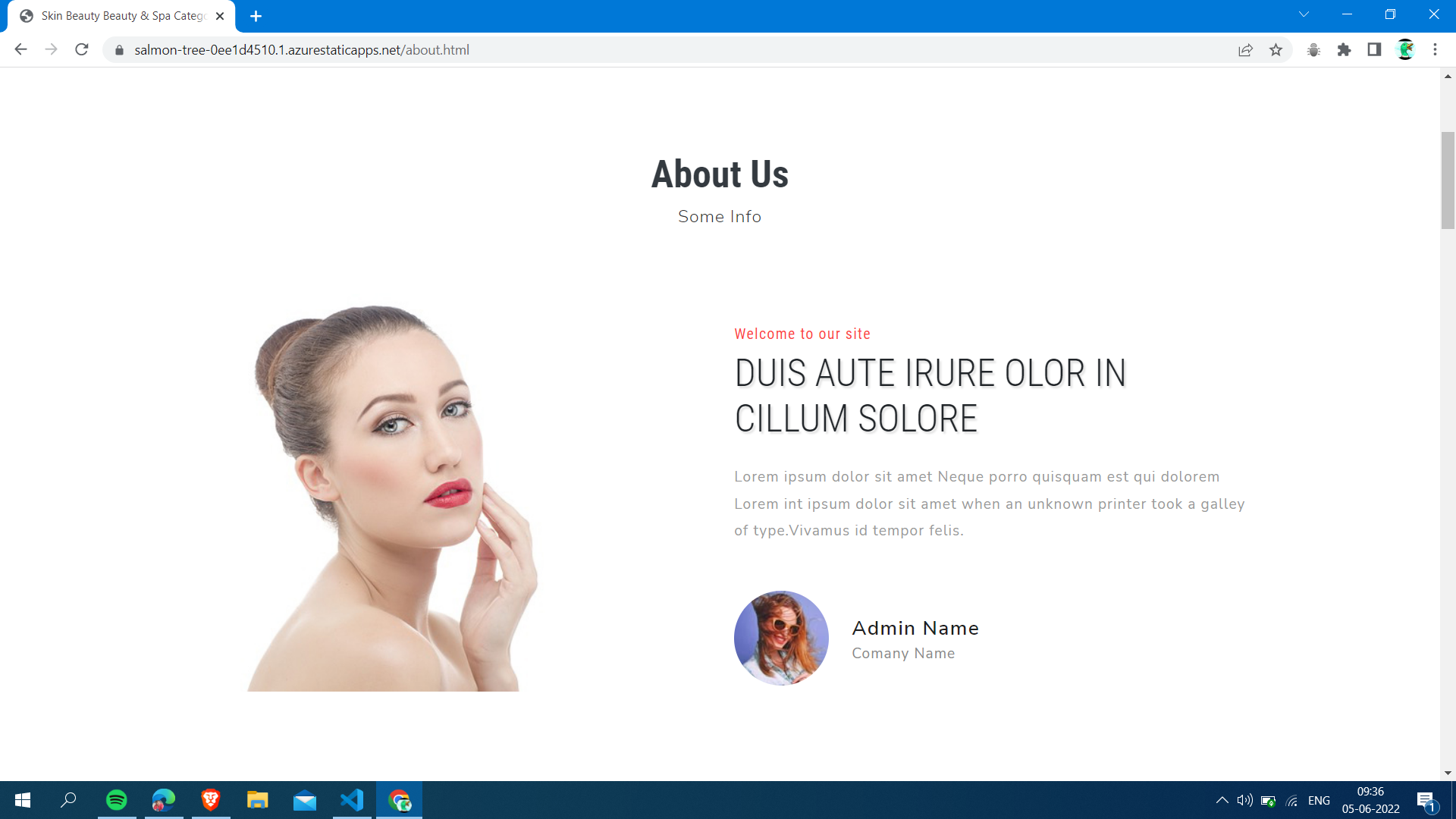Screen dimensions: 1456x819
Task: Expand hidden icons in the system tray
Action: click(1222, 800)
